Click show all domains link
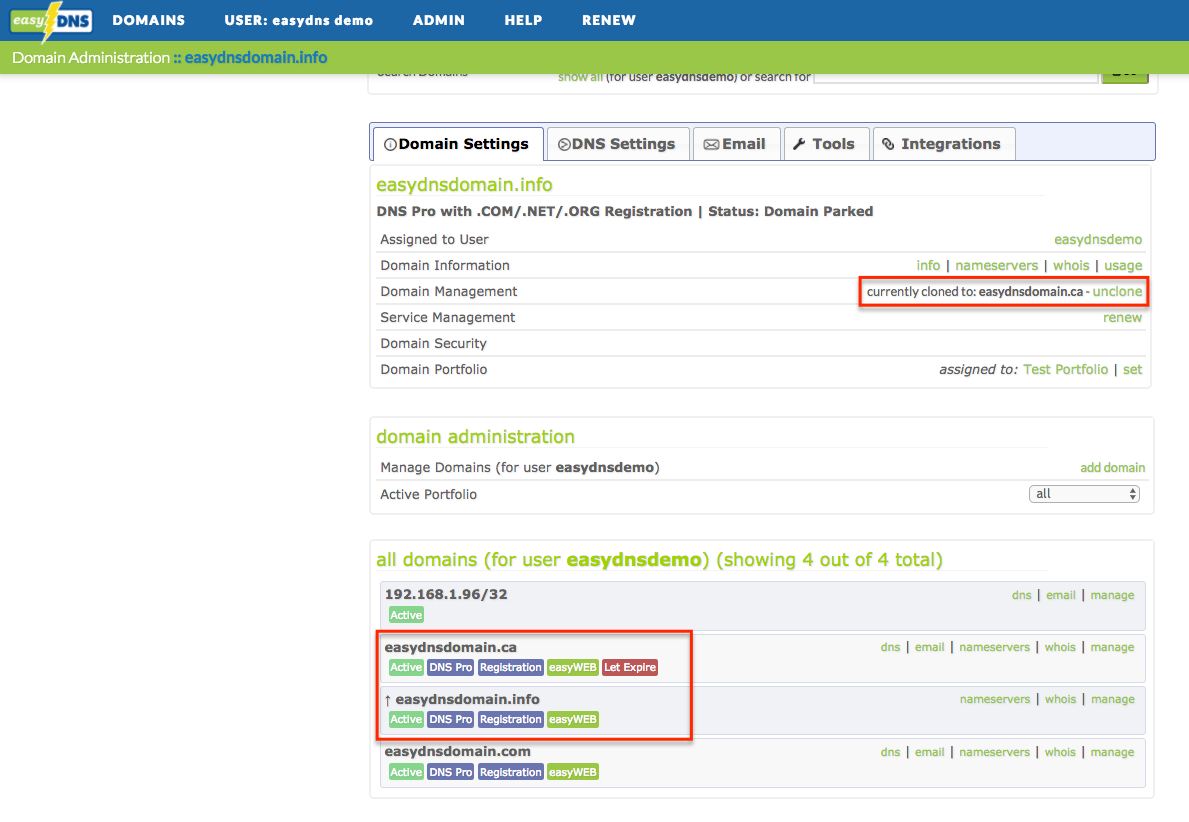The height and width of the screenshot is (822, 1189). pos(580,77)
